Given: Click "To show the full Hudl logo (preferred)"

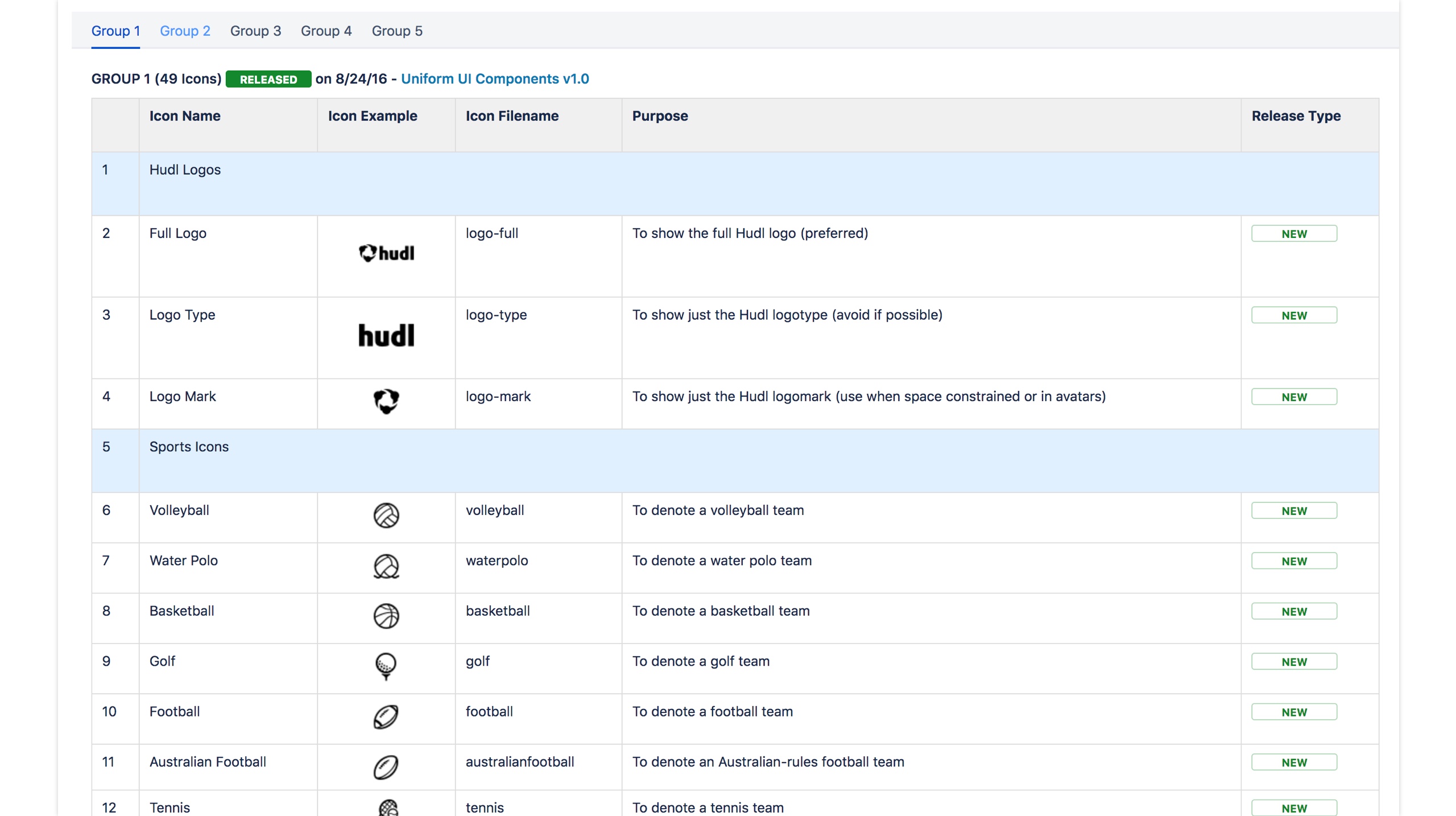Looking at the screenshot, I should (750, 233).
